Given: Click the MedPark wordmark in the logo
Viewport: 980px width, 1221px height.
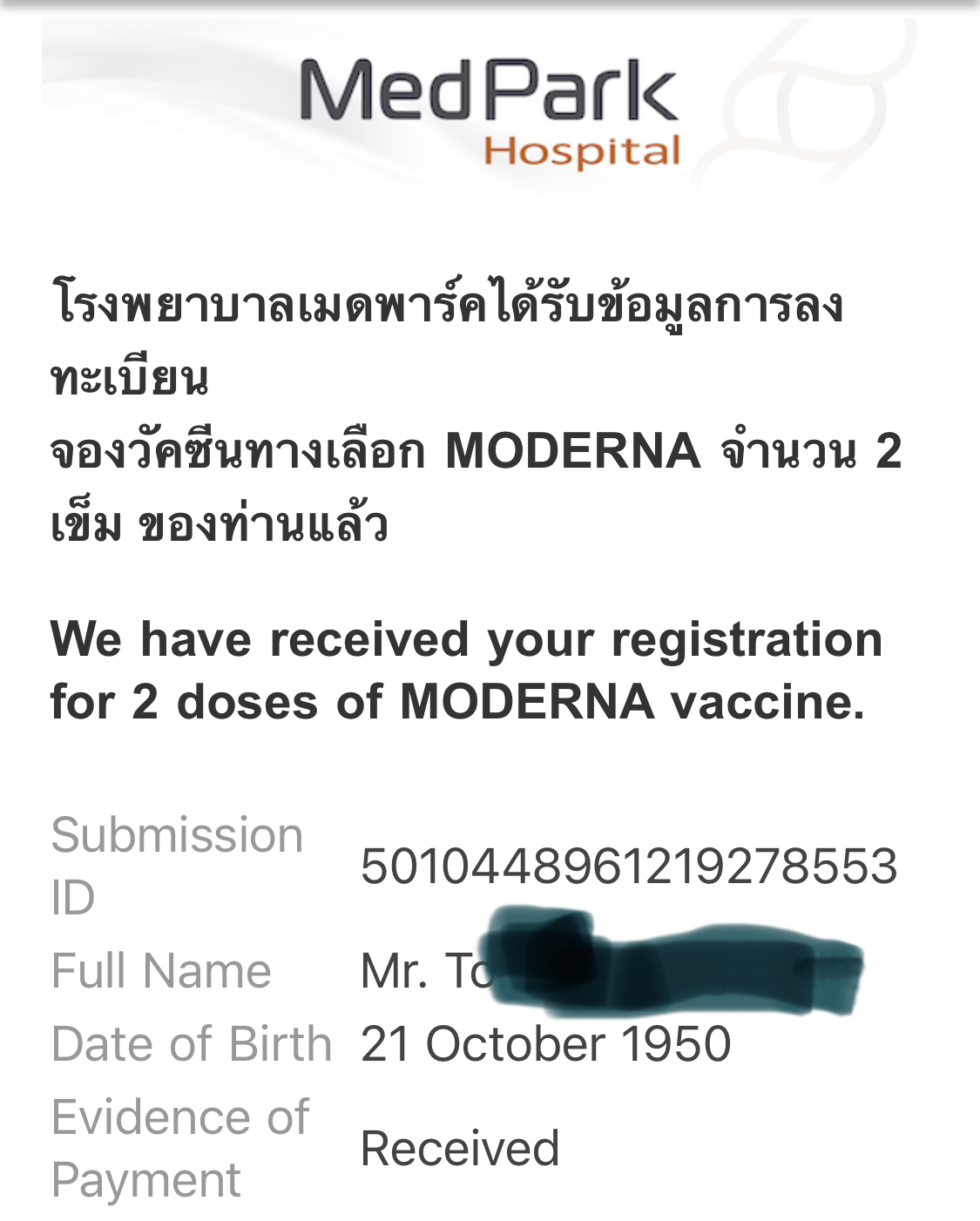Looking at the screenshot, I should point(488,90).
